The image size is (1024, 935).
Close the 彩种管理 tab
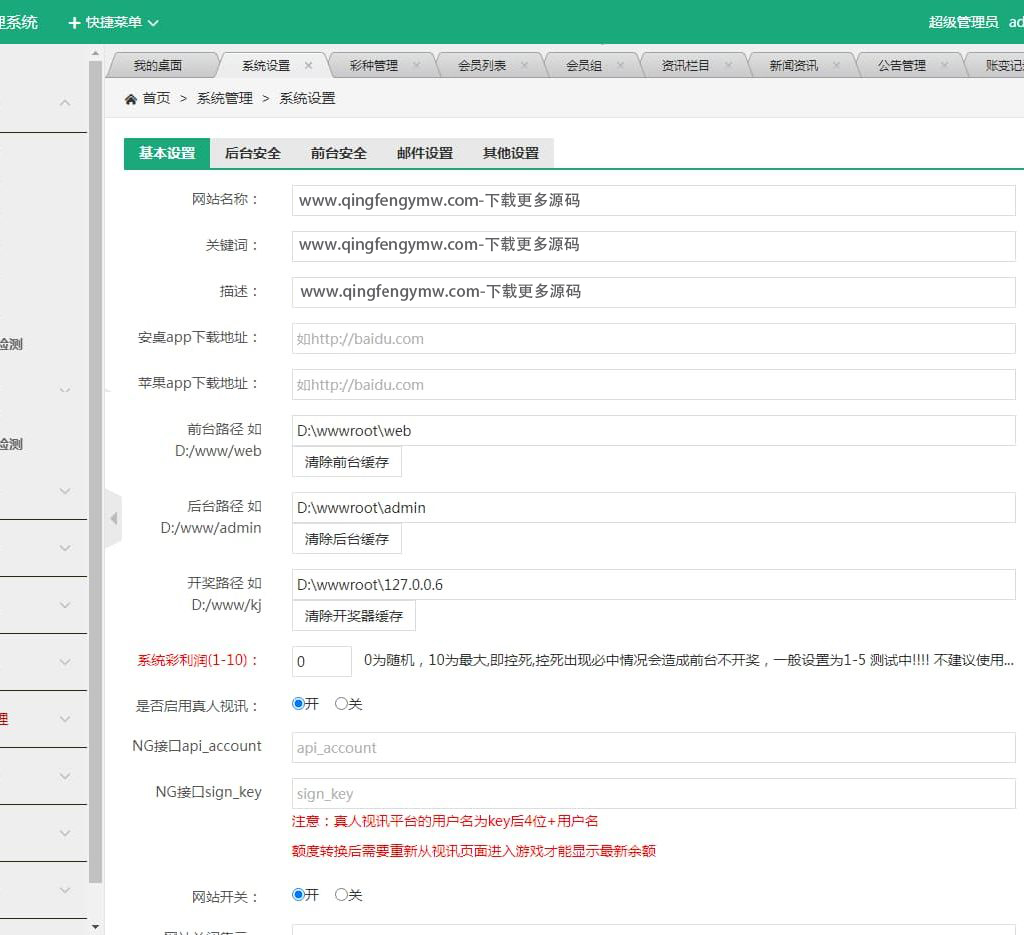point(417,65)
